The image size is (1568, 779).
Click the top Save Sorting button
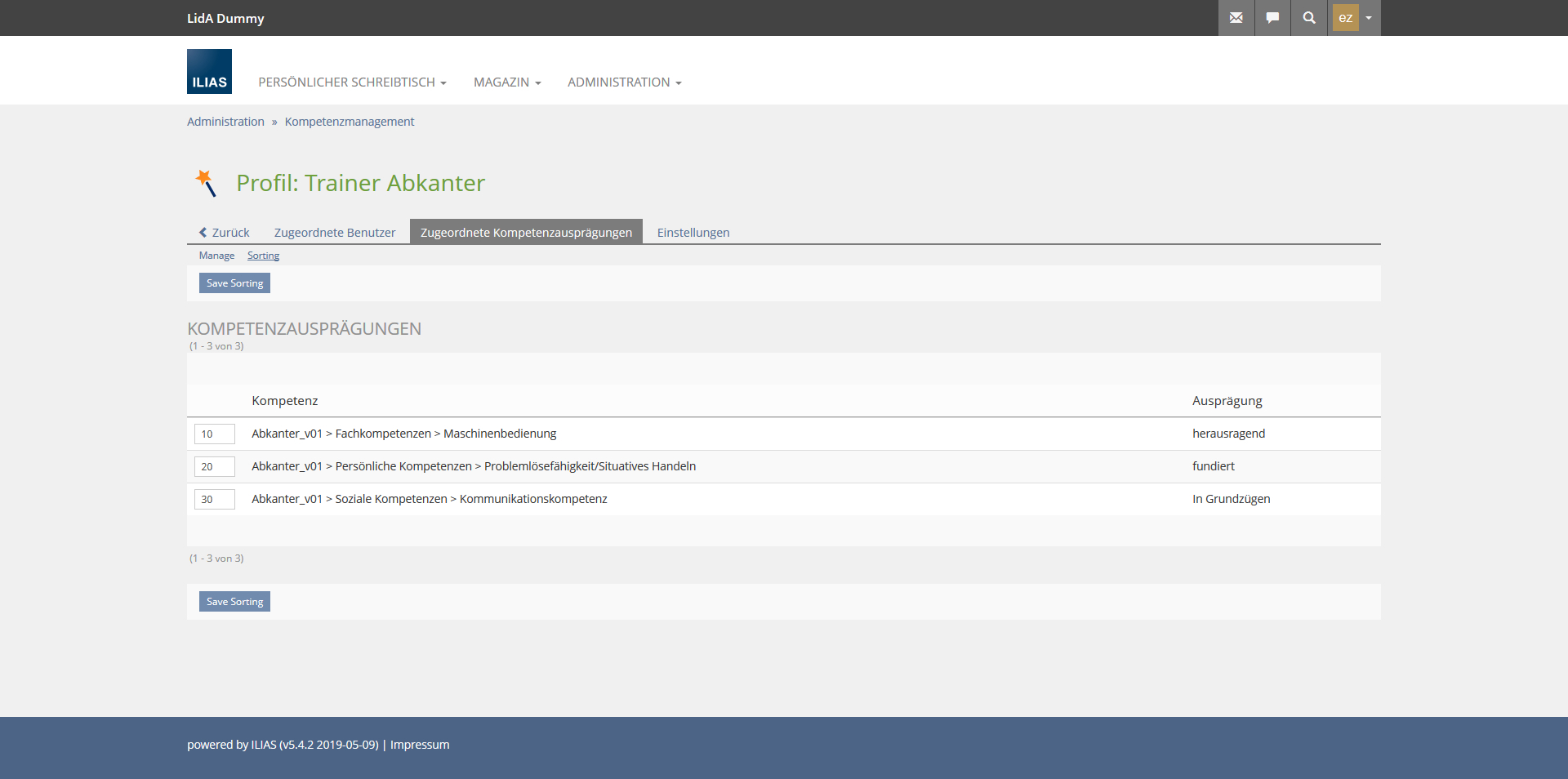234,283
